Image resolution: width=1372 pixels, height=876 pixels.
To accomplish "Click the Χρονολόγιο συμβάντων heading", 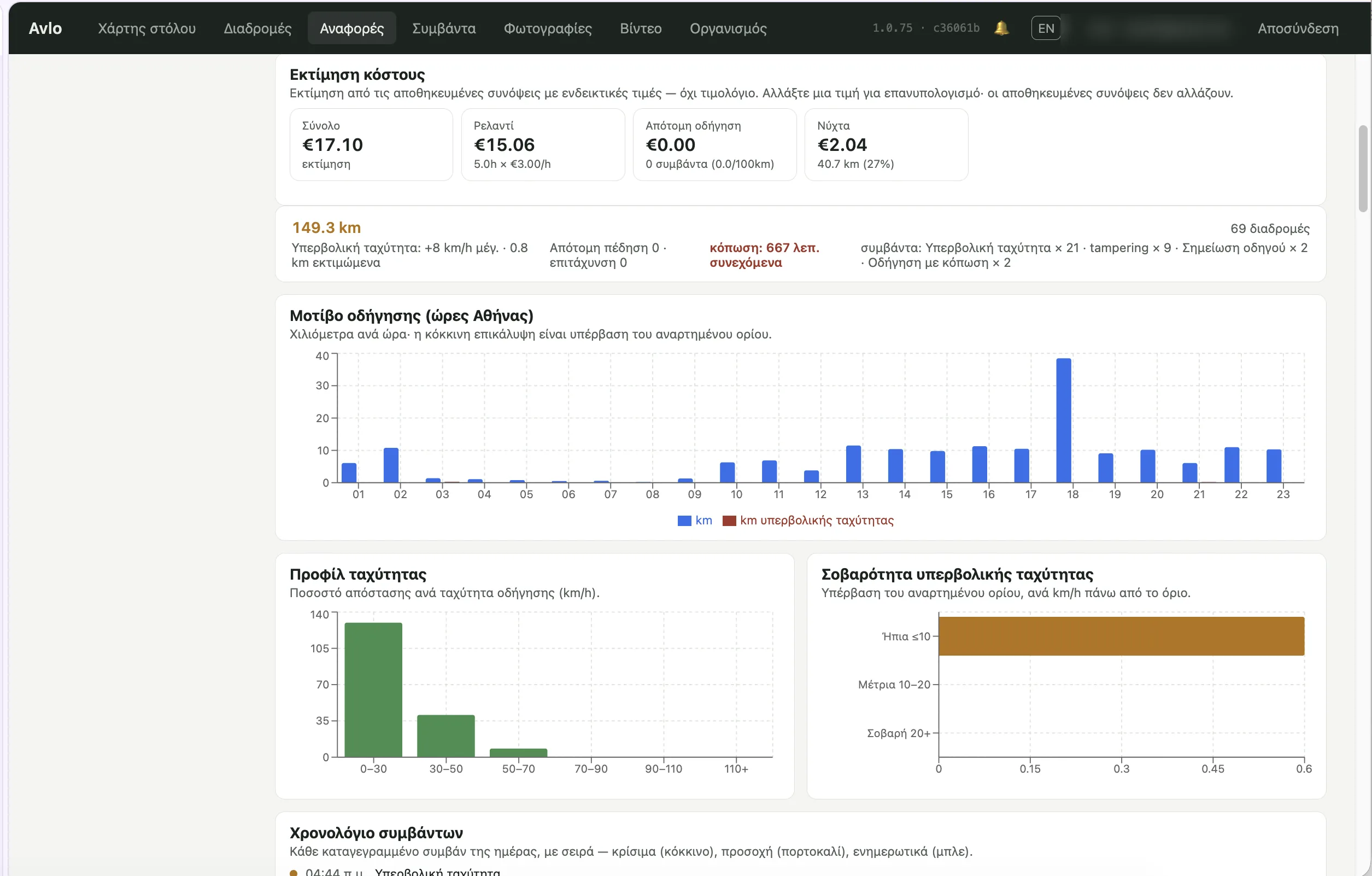I will coord(376,833).
